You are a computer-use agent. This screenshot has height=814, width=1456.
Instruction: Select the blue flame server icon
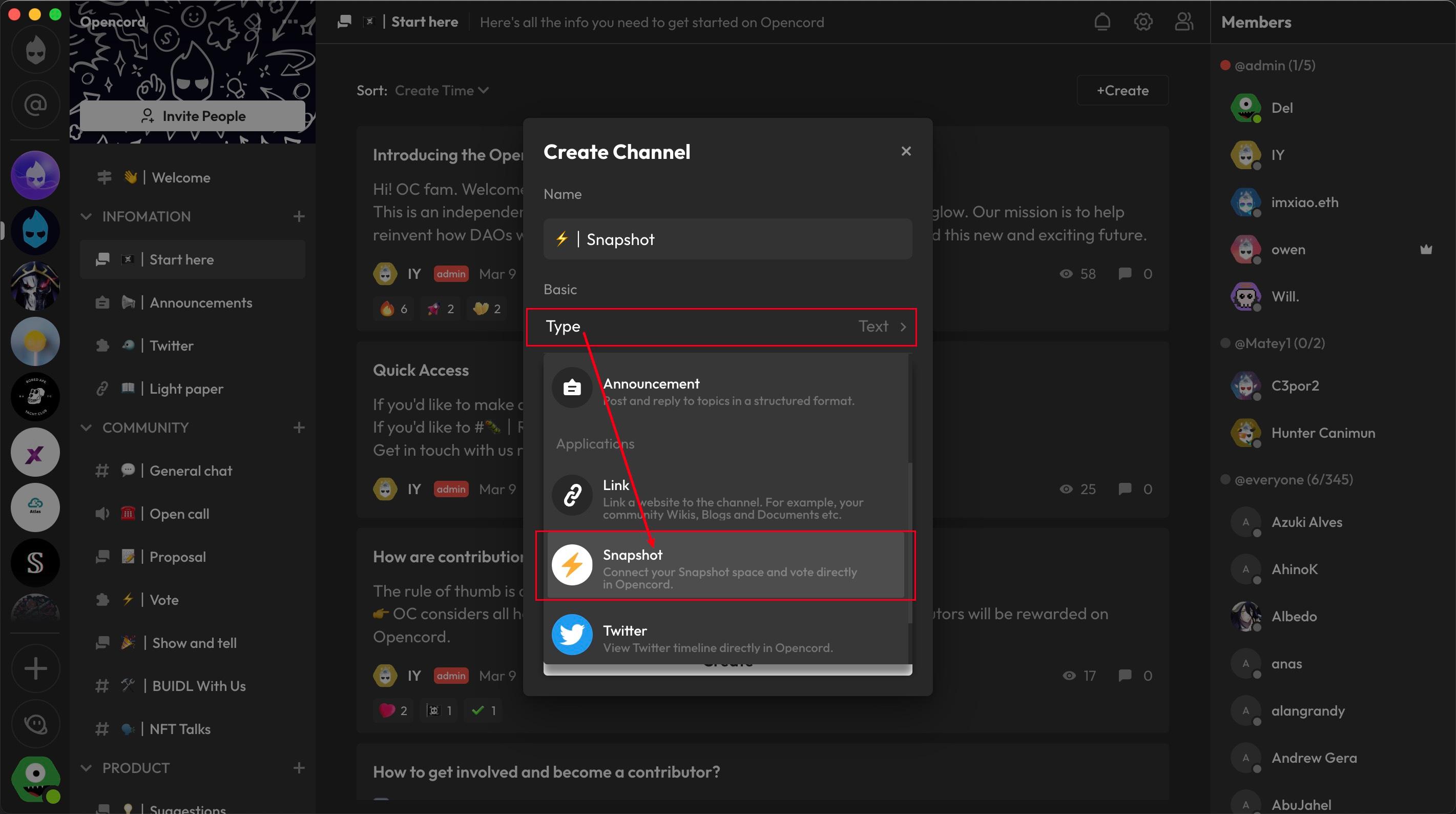click(36, 230)
